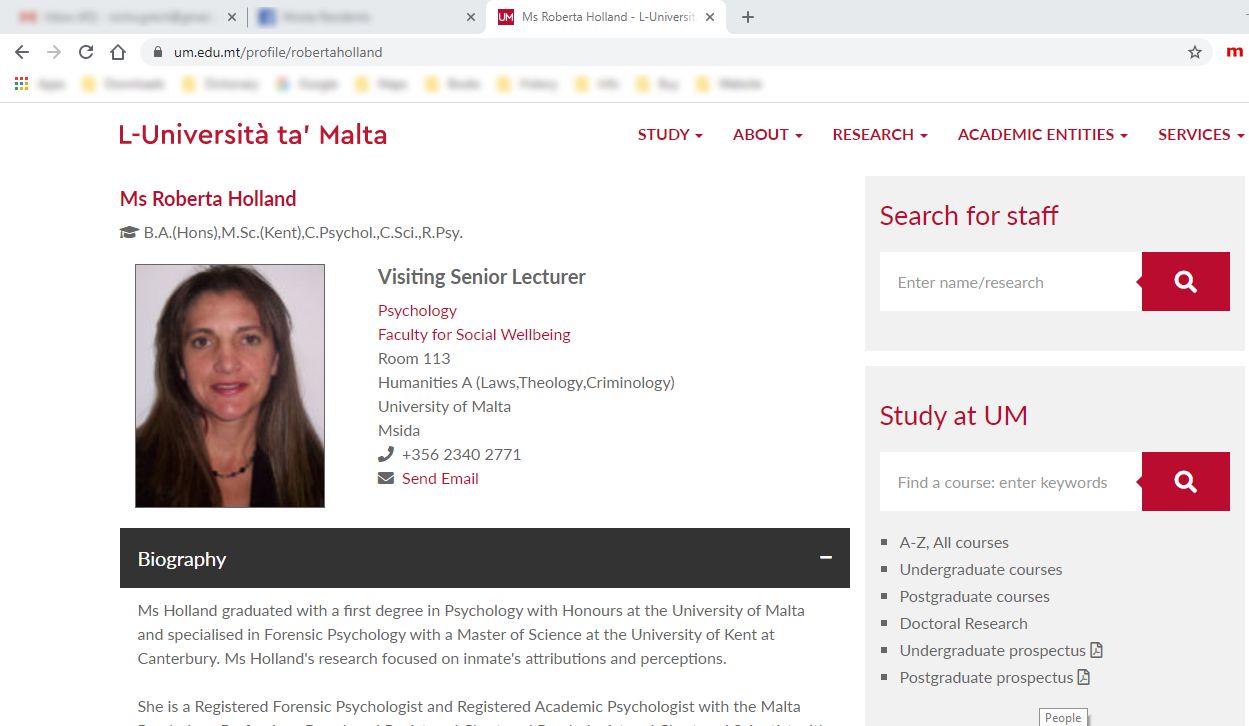View site information via the lock icon

click(x=157, y=52)
